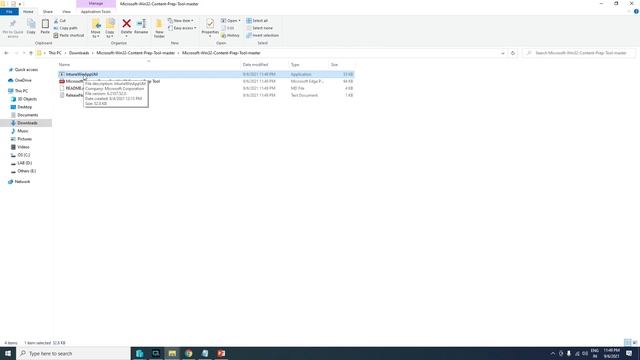Open the command prompt taskbar icon
The height and width of the screenshot is (360, 640).
click(156, 353)
